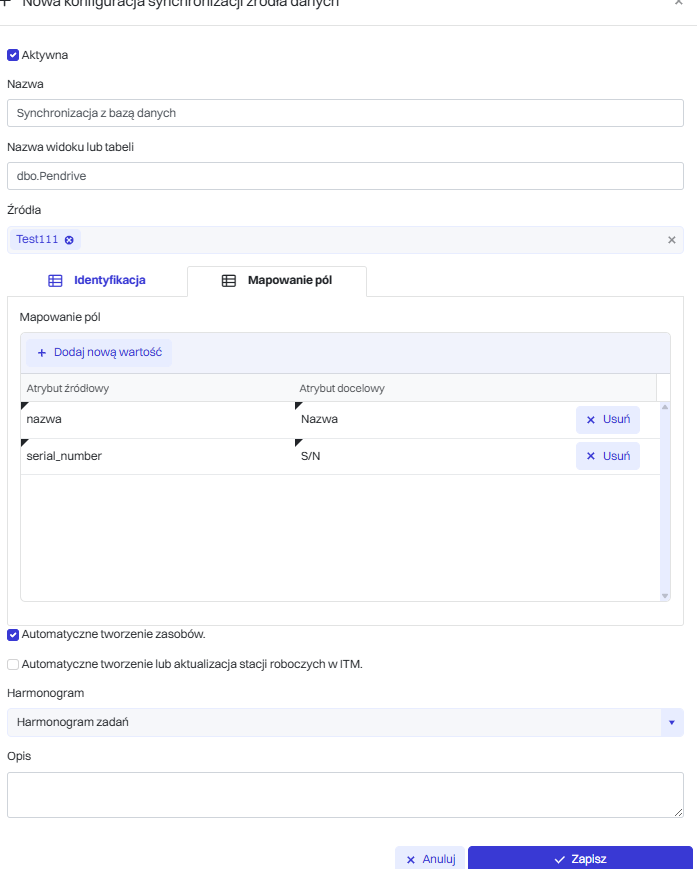Uncheck the Aktywna checkbox
This screenshot has height=869, width=697.
(13, 55)
